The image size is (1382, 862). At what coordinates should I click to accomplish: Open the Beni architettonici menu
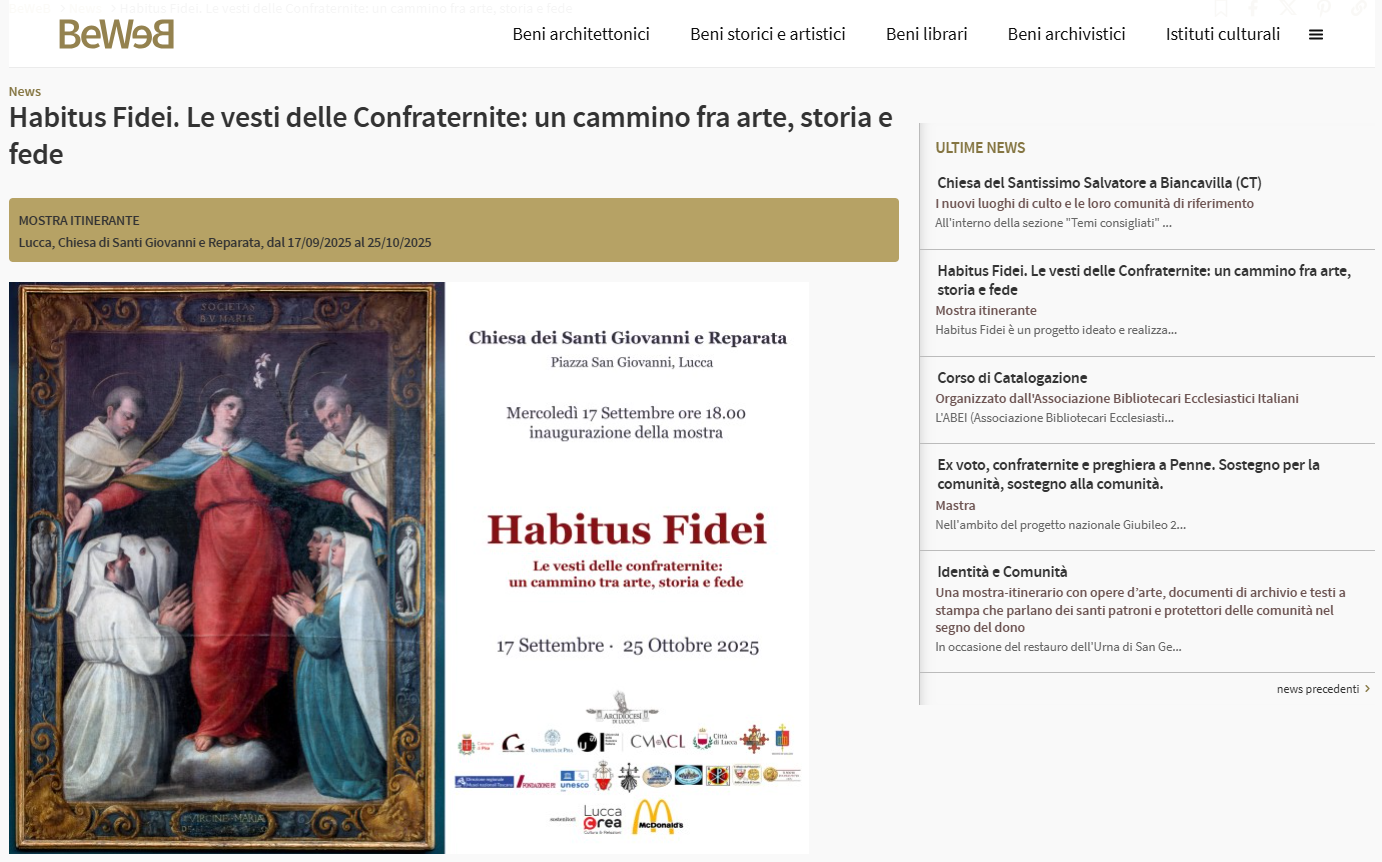[581, 33]
